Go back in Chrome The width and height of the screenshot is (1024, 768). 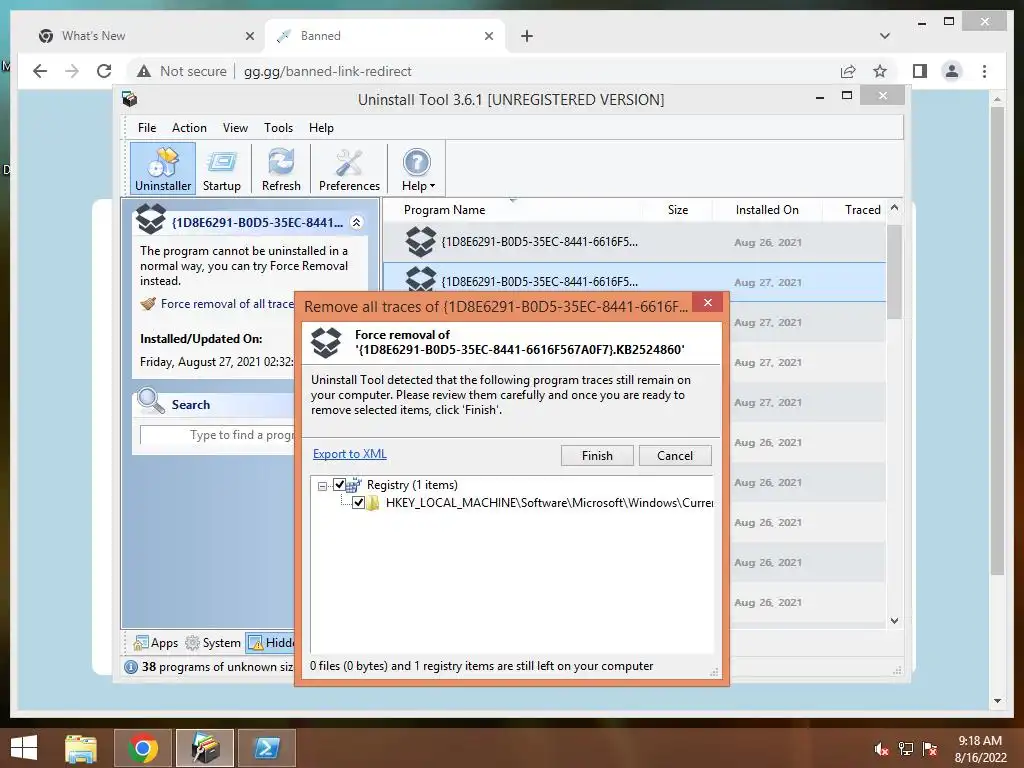pos(40,71)
